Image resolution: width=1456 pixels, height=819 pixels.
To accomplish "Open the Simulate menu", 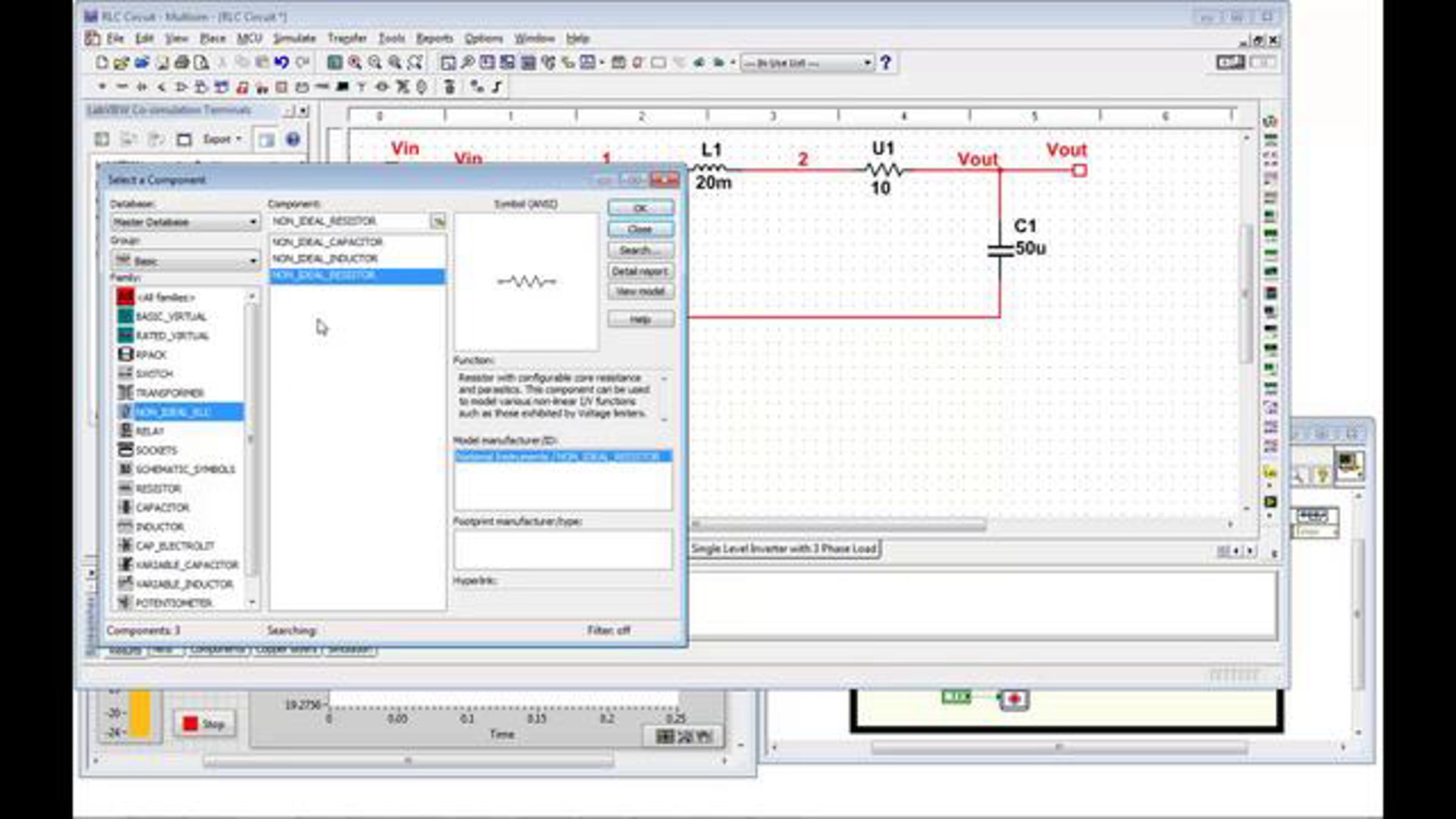I will coord(294,39).
